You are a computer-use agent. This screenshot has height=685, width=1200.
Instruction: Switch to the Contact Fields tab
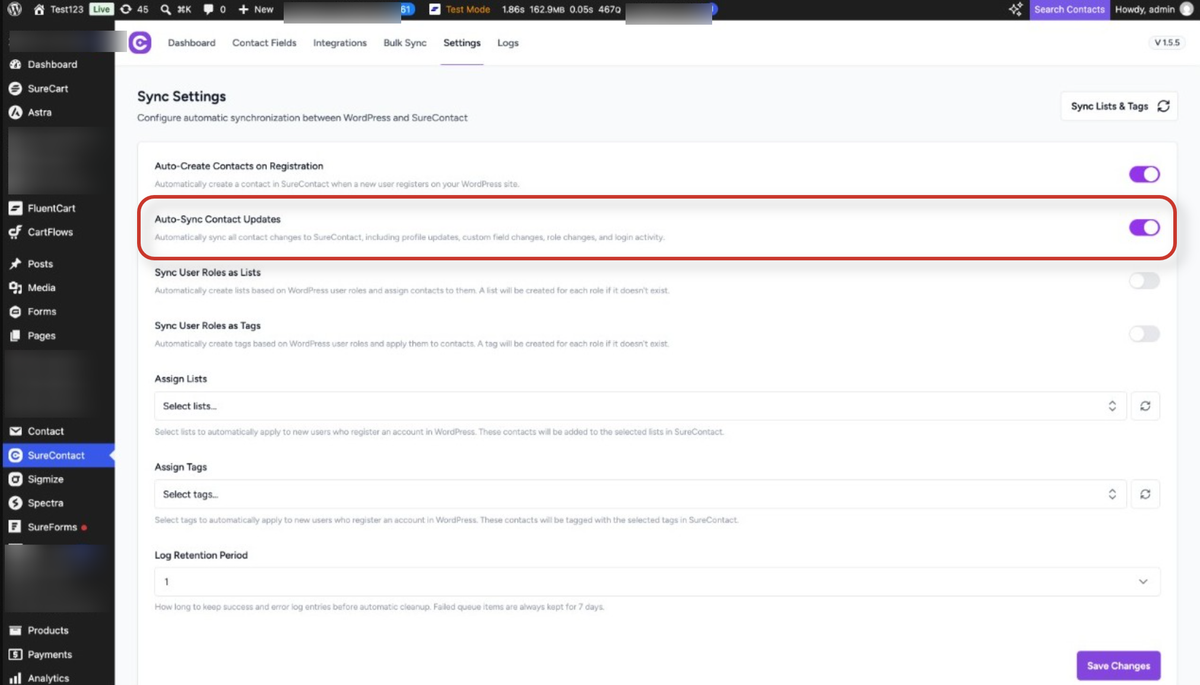click(x=264, y=43)
